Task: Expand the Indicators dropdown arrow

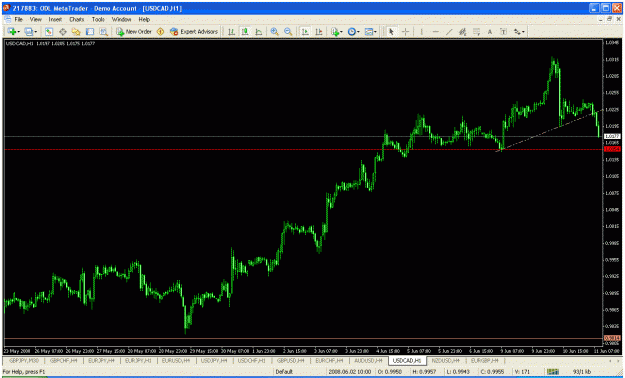Action: pyautogui.click(x=341, y=32)
